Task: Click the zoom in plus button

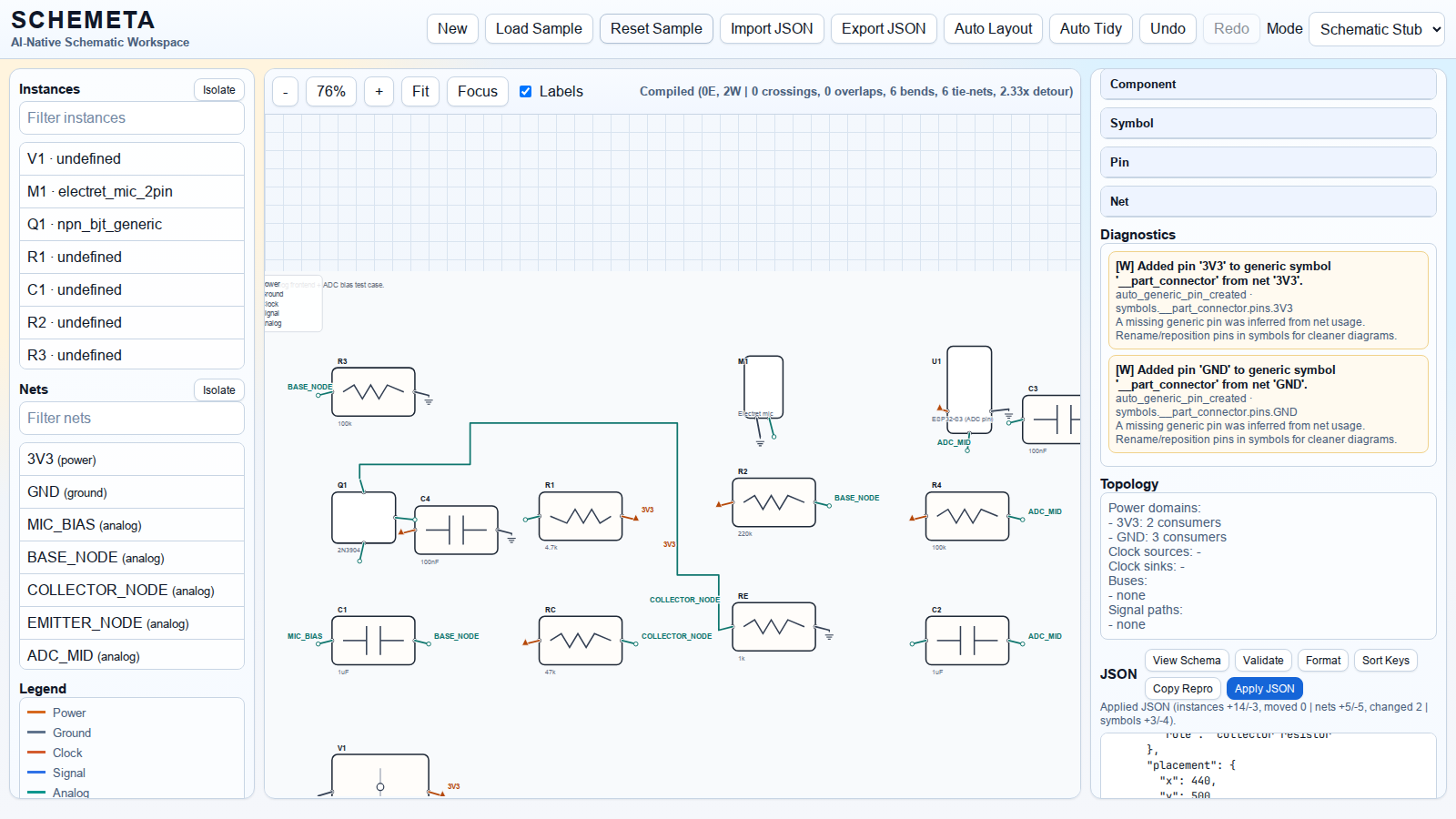Action: 379,92
